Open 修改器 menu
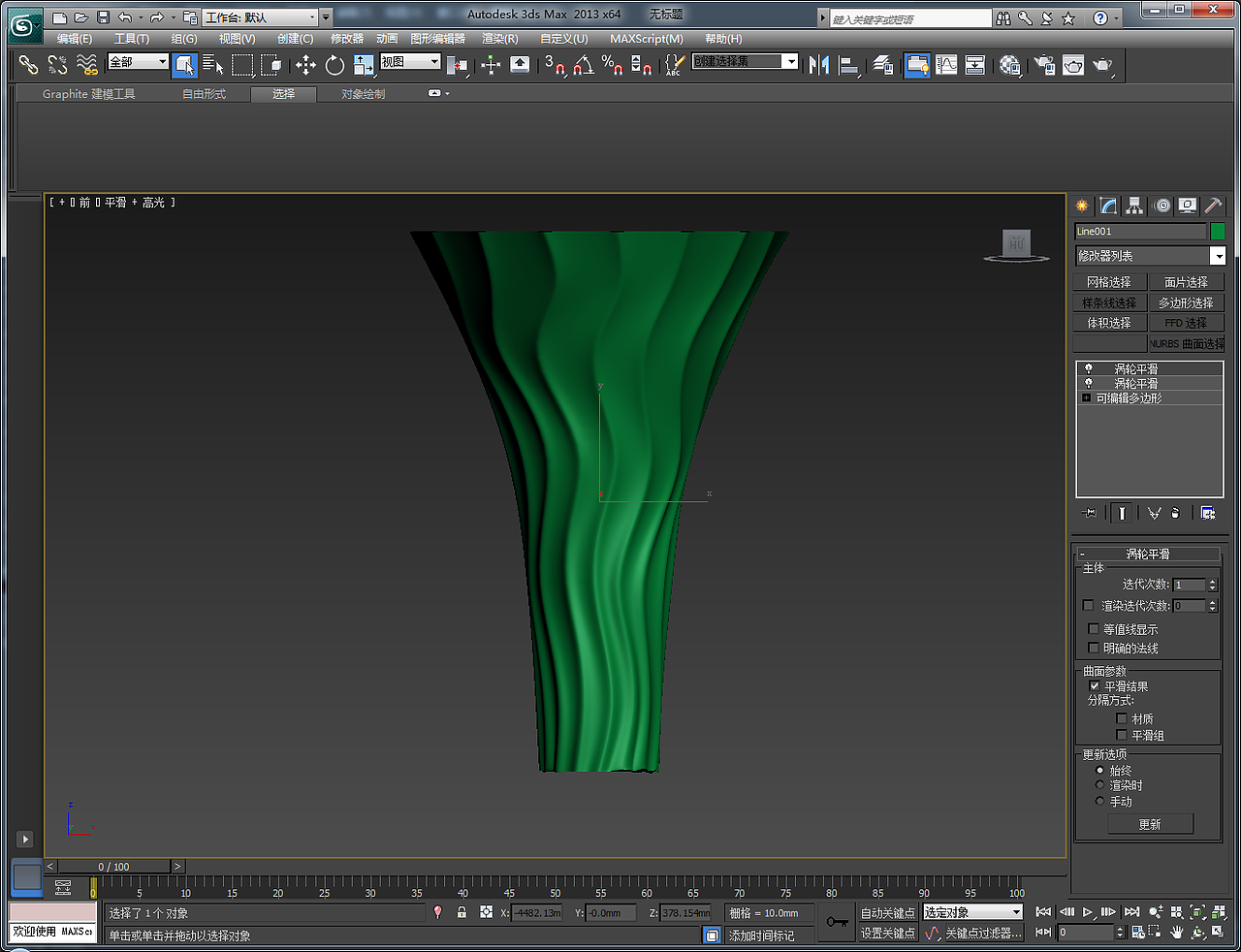Viewport: 1241px width, 952px height. click(347, 39)
